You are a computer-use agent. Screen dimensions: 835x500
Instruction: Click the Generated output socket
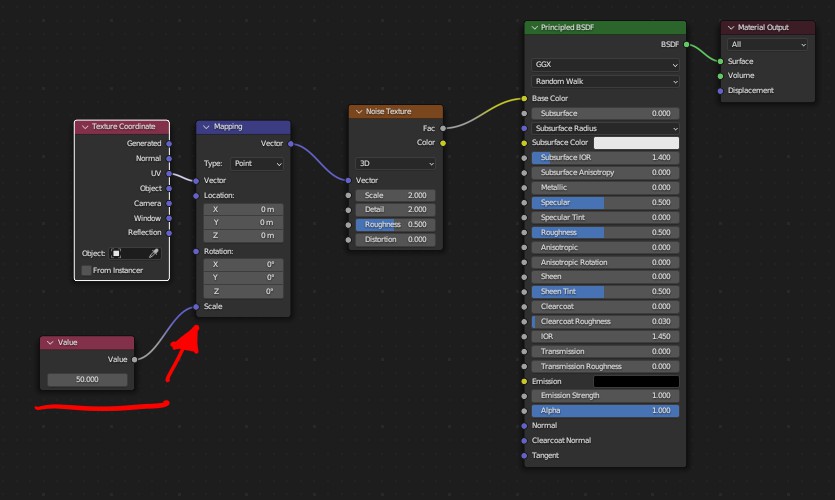coord(169,144)
